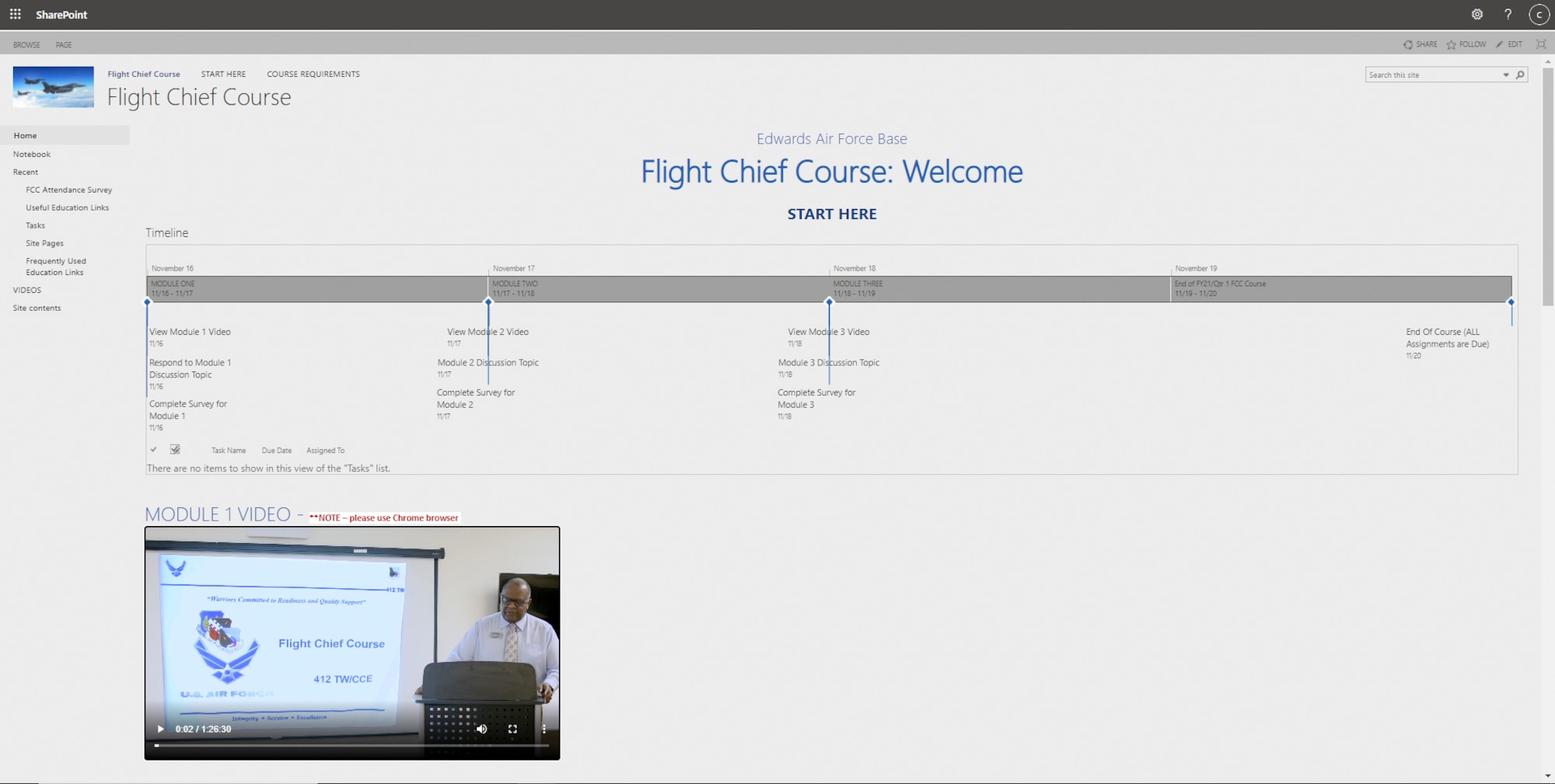1555x784 pixels.
Task: Click the help question mark icon
Action: click(1508, 14)
